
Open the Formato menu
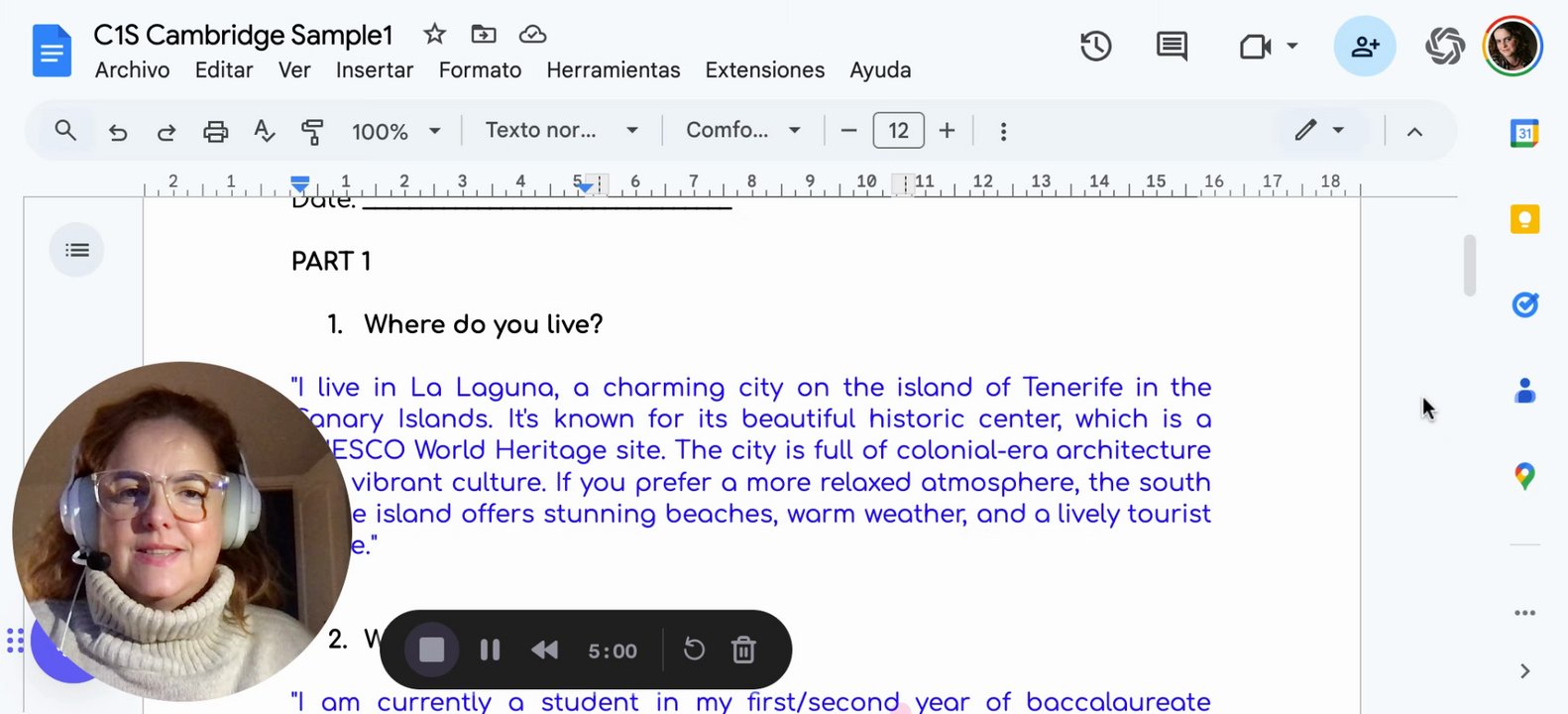(x=480, y=70)
